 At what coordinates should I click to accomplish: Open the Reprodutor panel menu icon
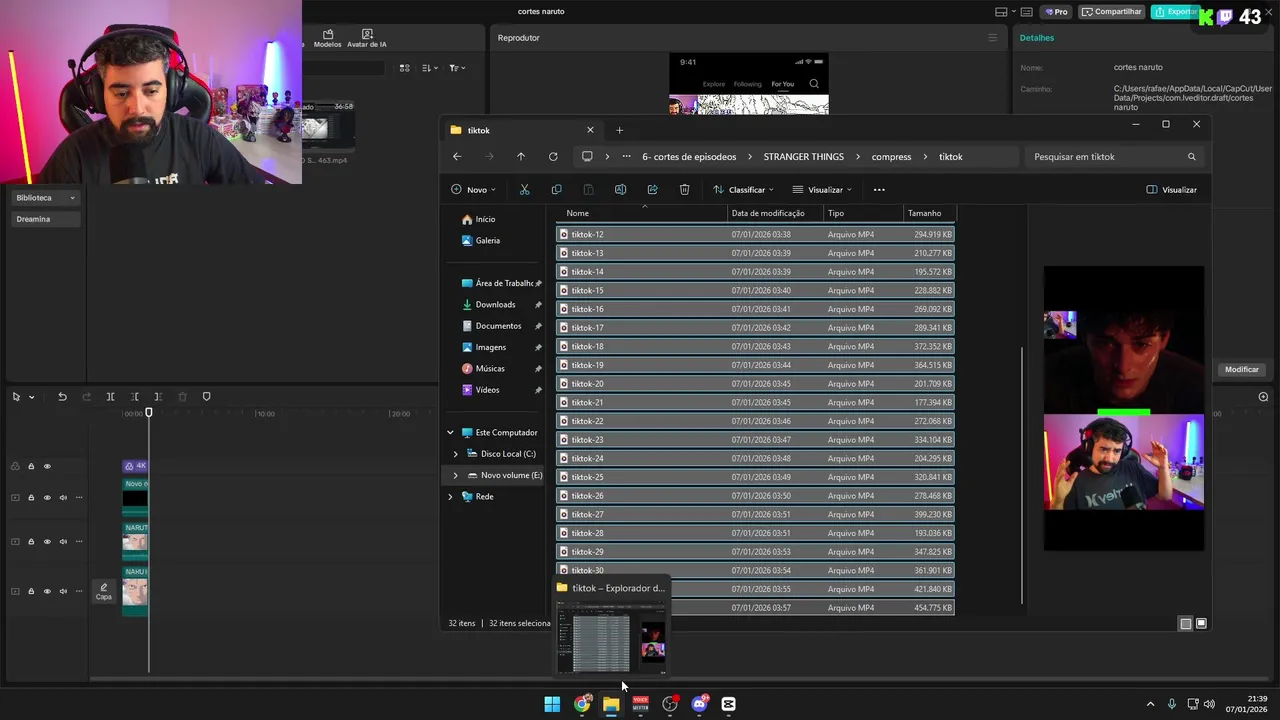point(992,38)
